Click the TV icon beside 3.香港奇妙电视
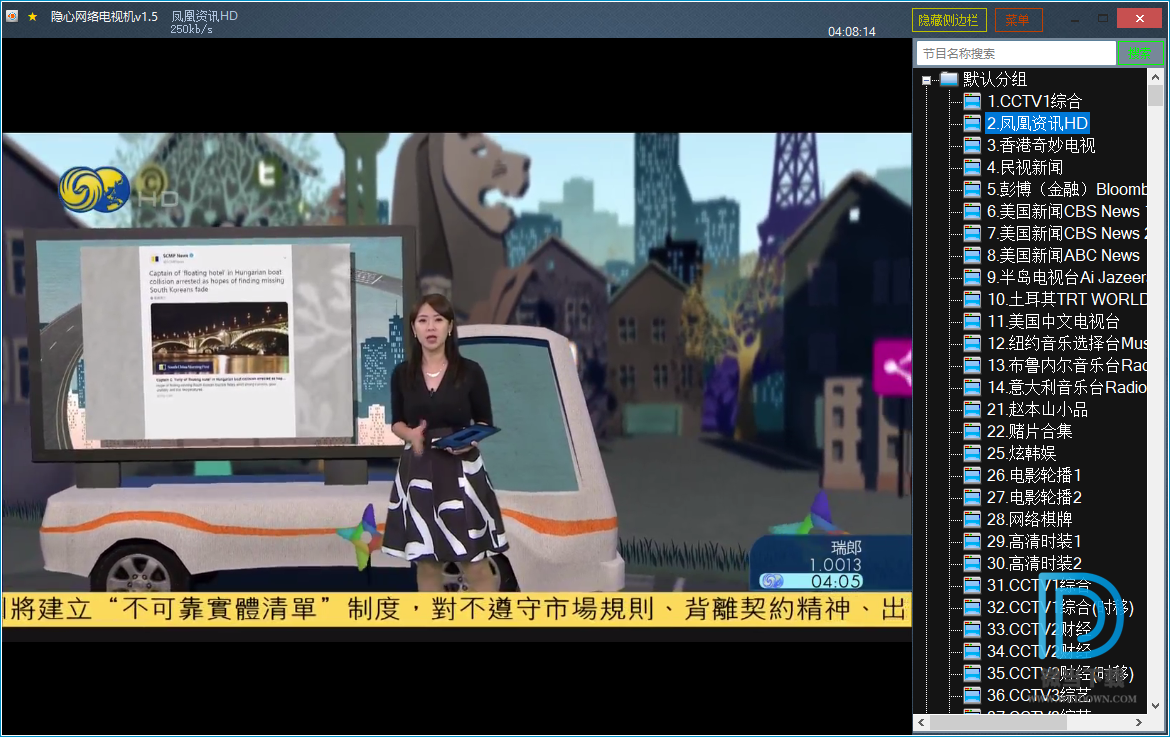Viewport: 1170px width, 737px height. pos(972,145)
